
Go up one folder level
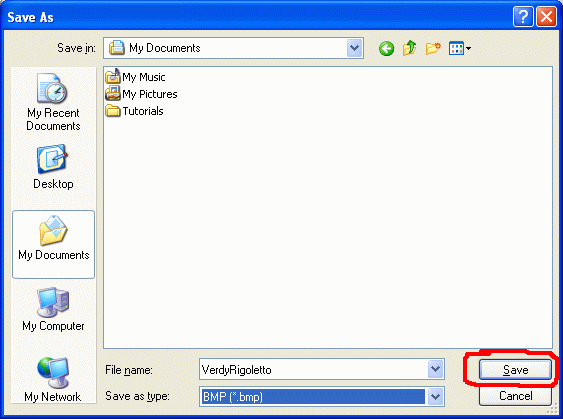(409, 48)
